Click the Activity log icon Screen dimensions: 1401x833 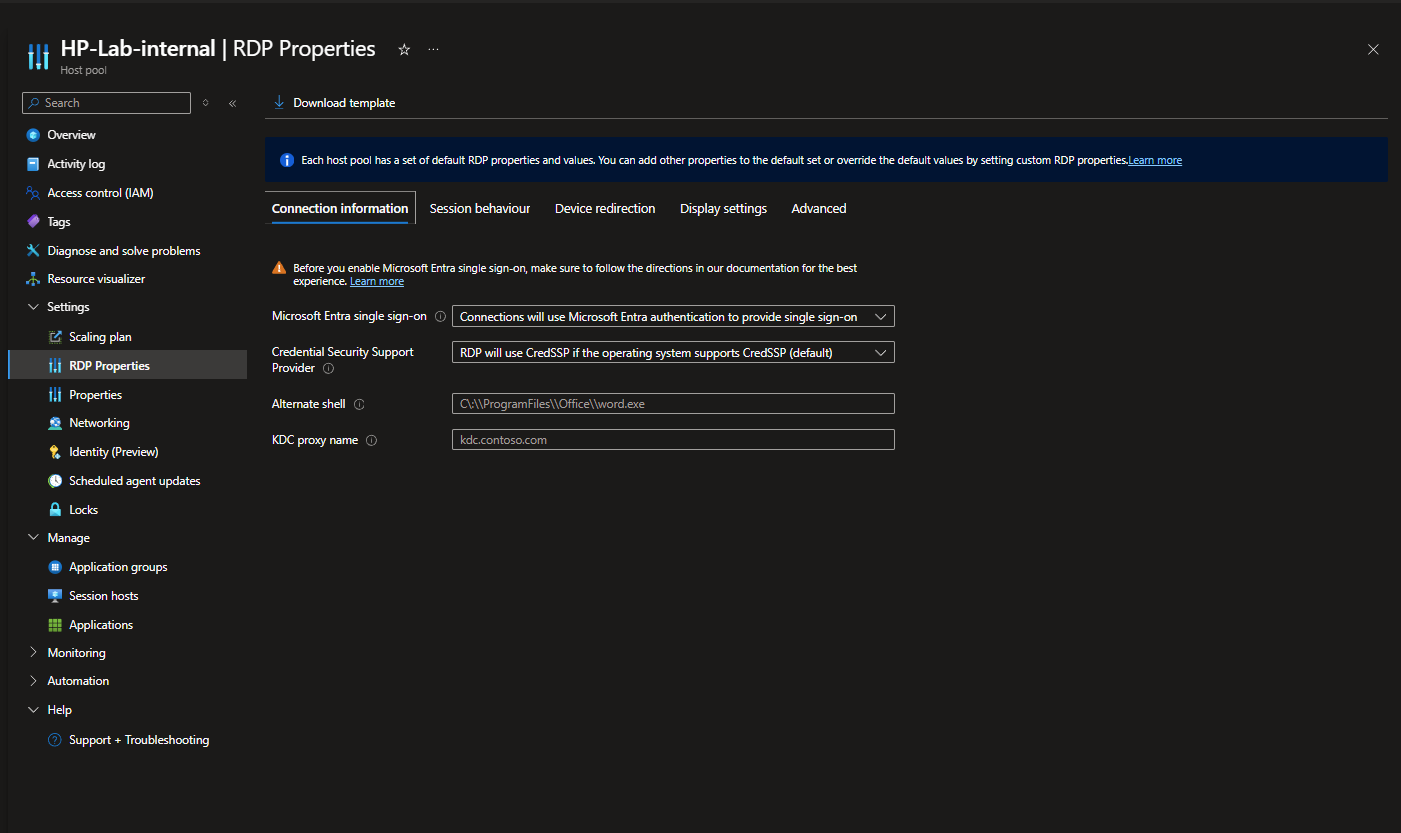click(33, 164)
